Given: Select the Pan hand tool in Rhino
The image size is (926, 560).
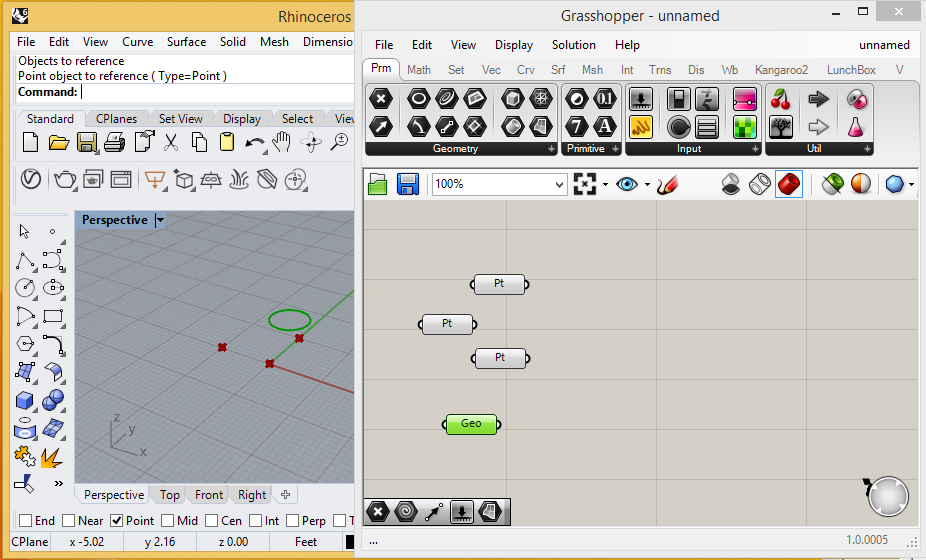Looking at the screenshot, I should click(x=282, y=142).
